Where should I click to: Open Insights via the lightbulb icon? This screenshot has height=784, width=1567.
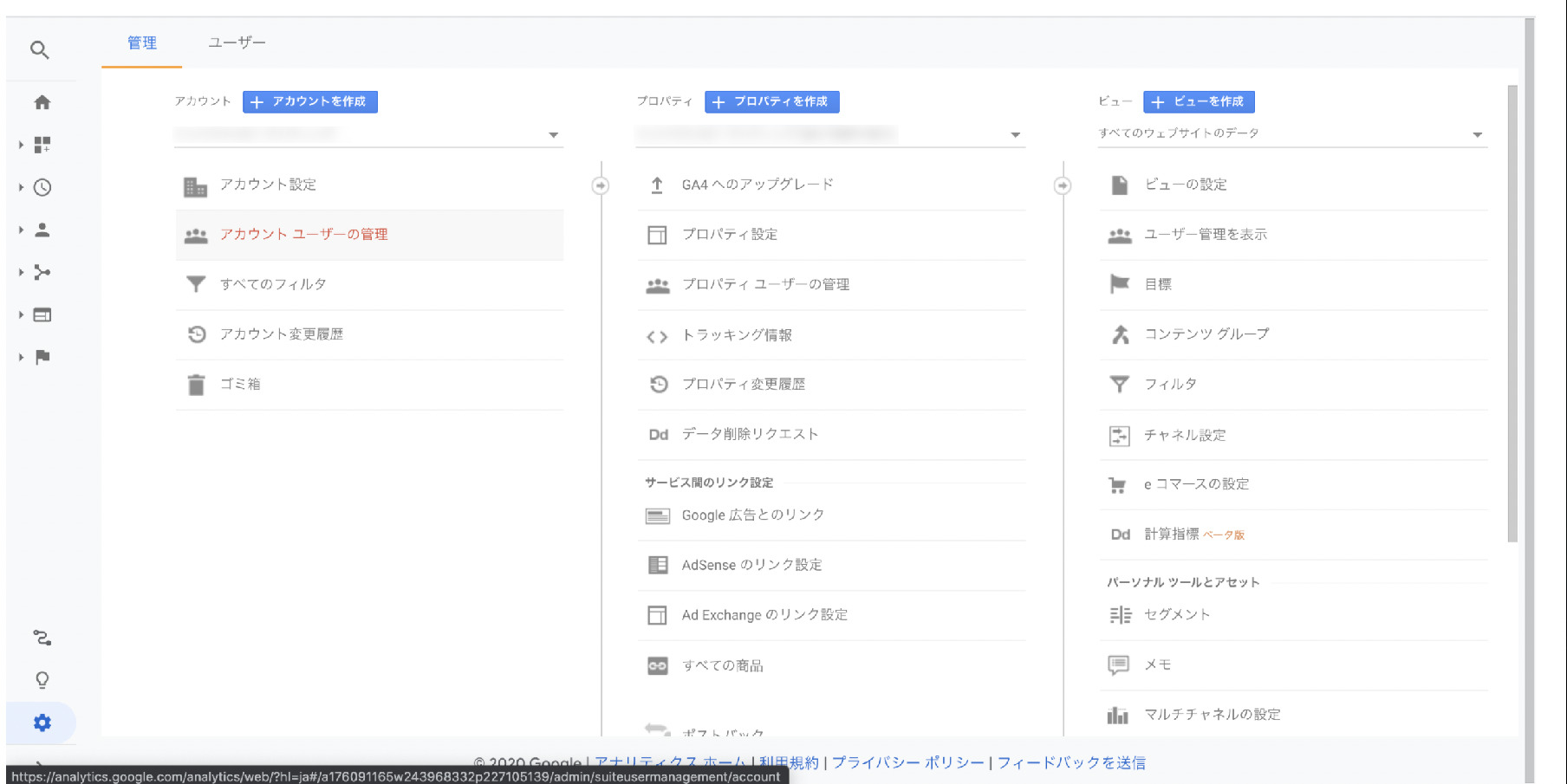pos(41,680)
